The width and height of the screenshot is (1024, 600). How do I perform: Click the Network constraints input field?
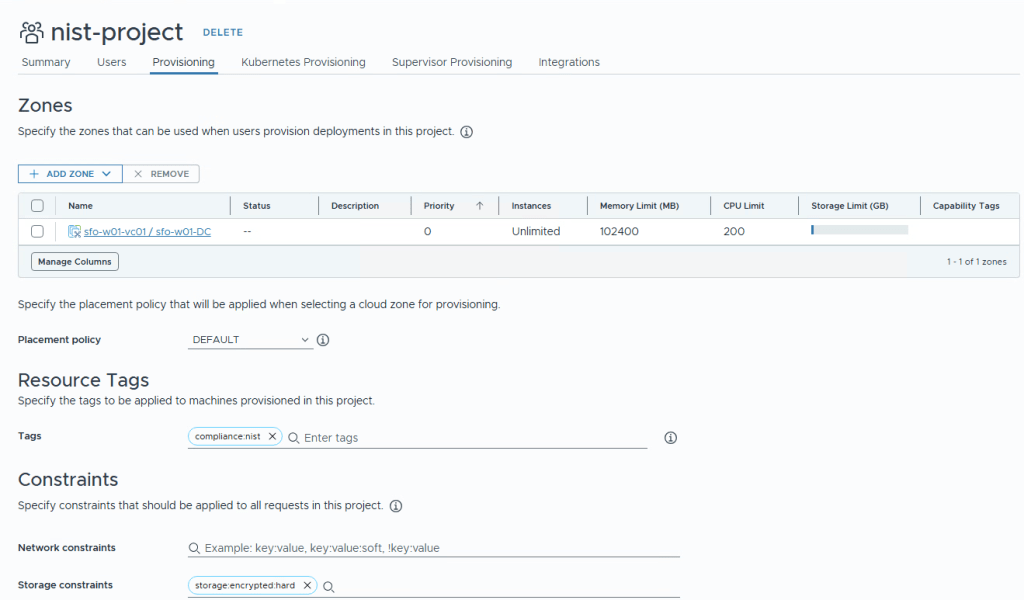[440, 548]
